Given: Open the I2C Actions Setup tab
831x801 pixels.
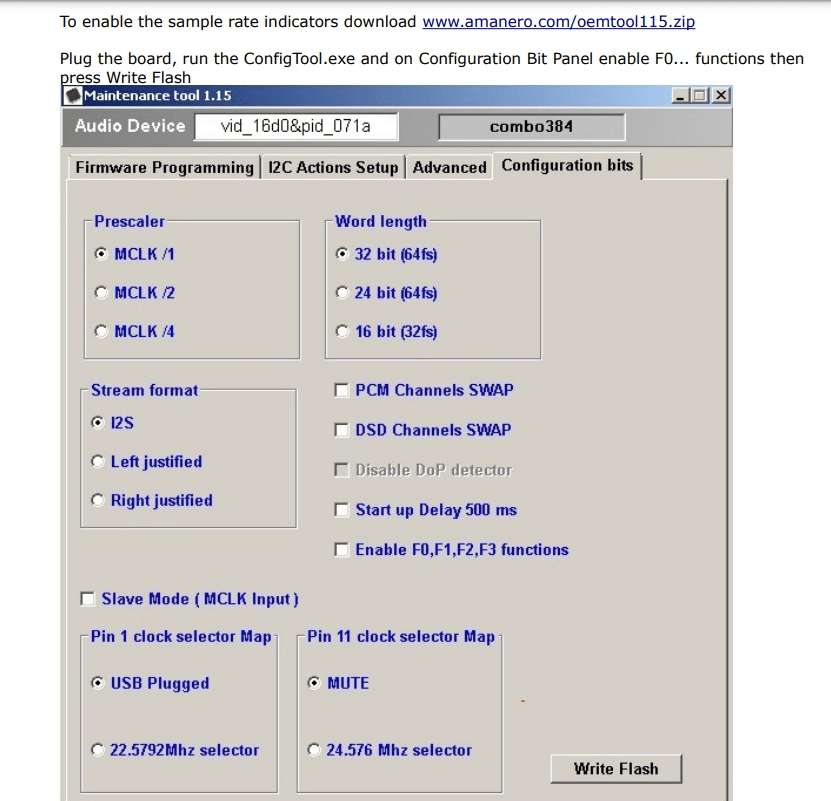Looking at the screenshot, I should coord(333,168).
